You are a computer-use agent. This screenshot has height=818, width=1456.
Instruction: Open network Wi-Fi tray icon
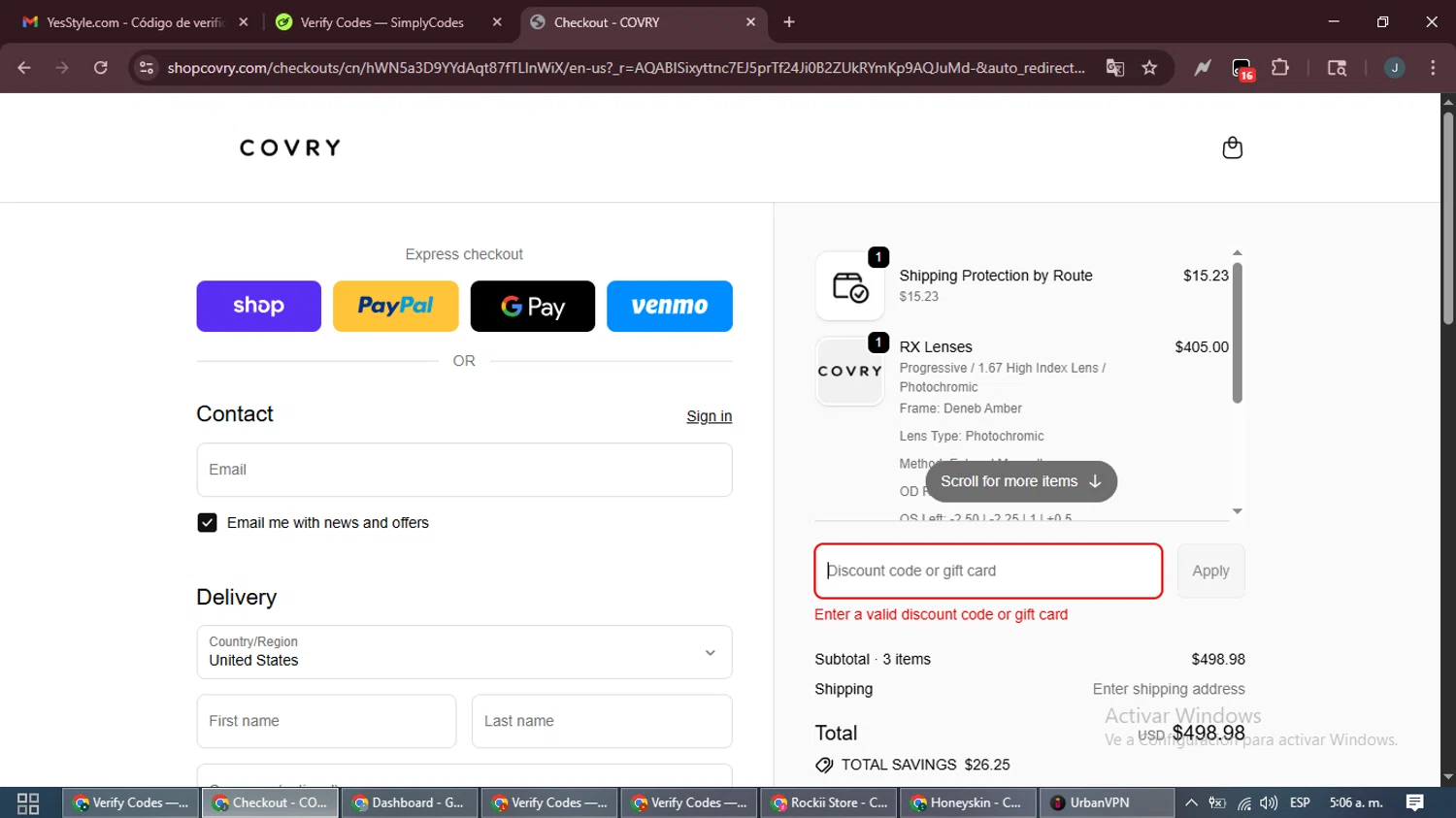coord(1243,803)
